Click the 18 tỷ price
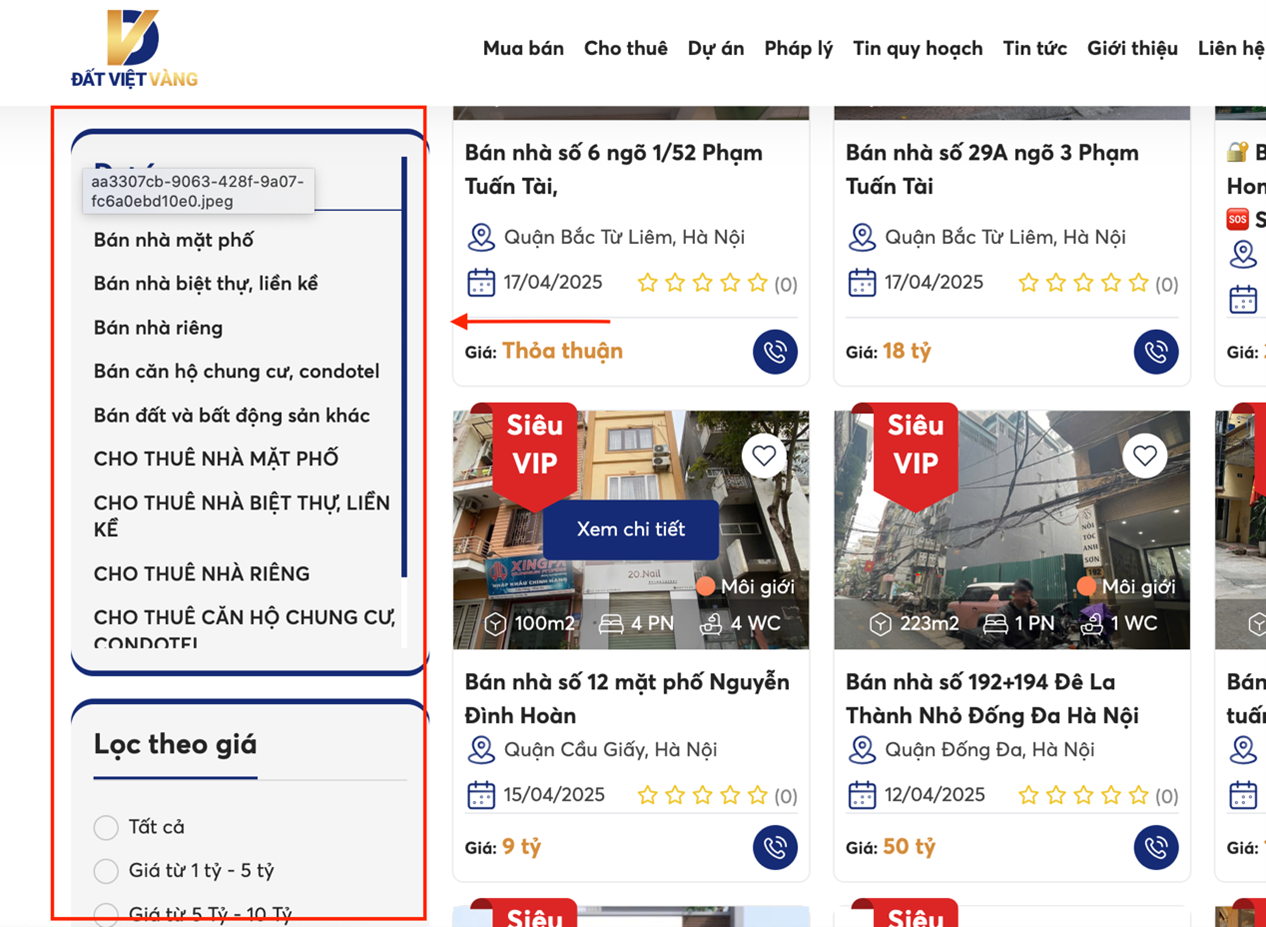Image resolution: width=1266 pixels, height=927 pixels. (907, 352)
